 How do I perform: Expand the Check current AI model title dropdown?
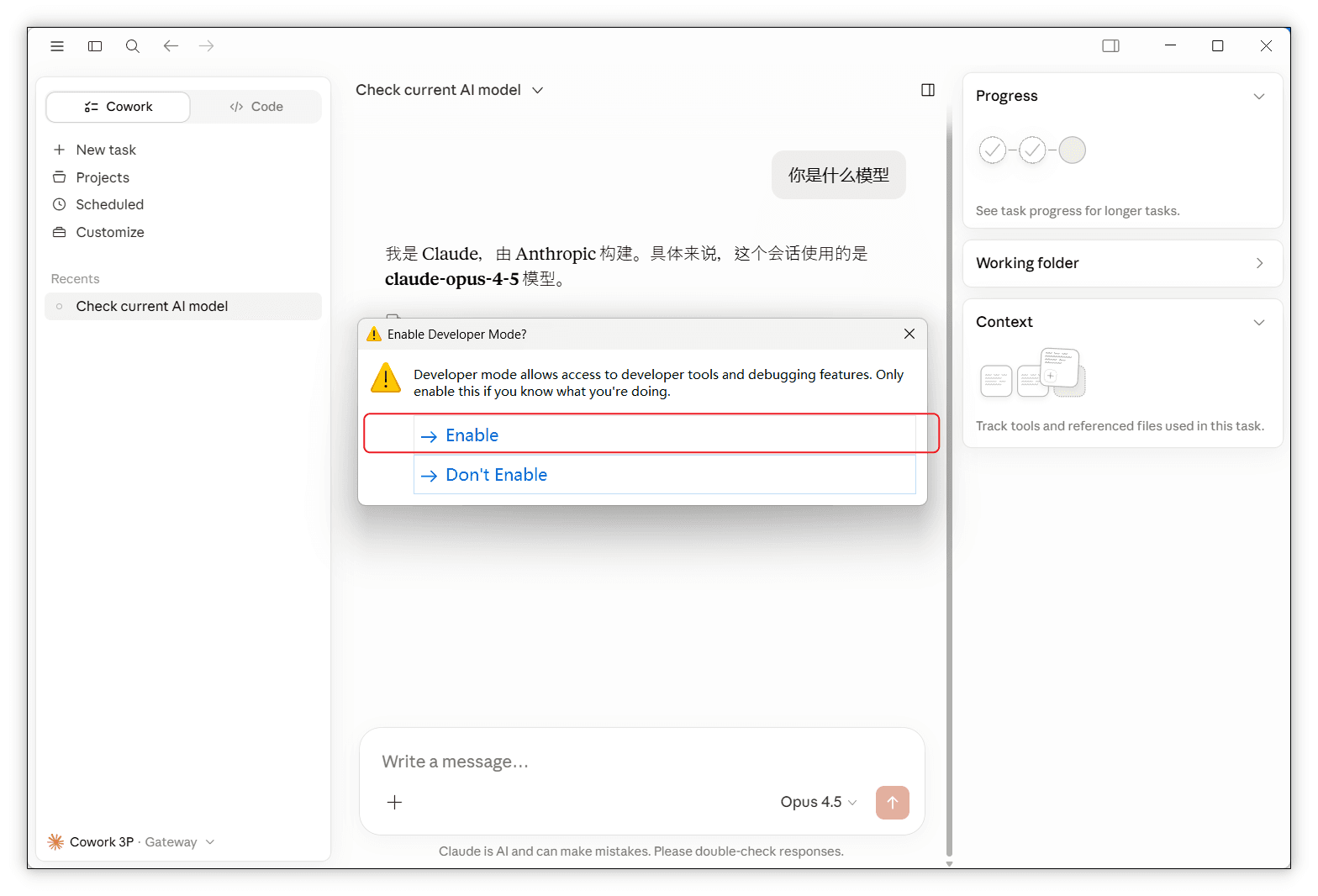[x=450, y=90]
